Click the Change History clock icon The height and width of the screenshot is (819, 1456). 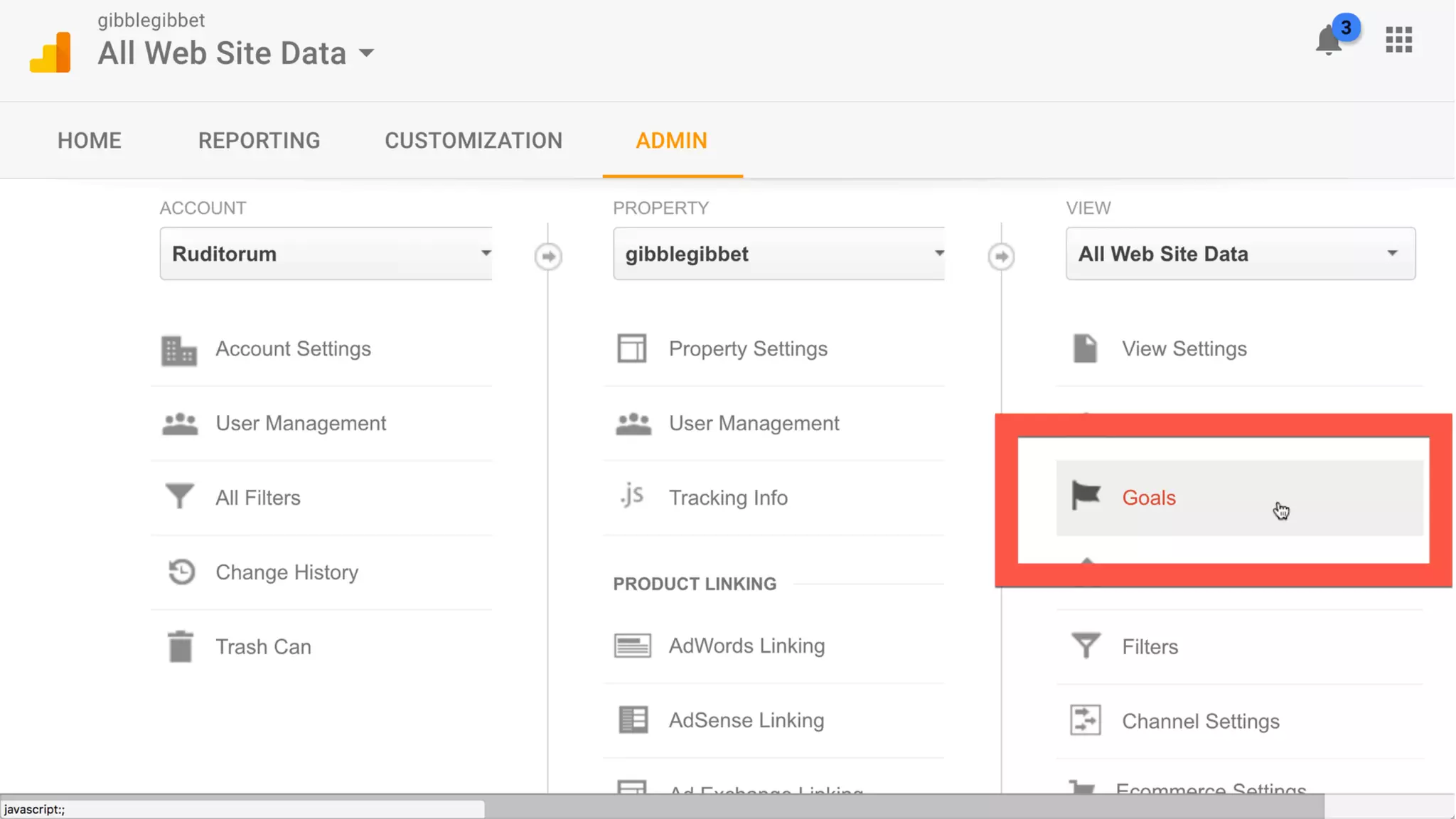click(181, 572)
